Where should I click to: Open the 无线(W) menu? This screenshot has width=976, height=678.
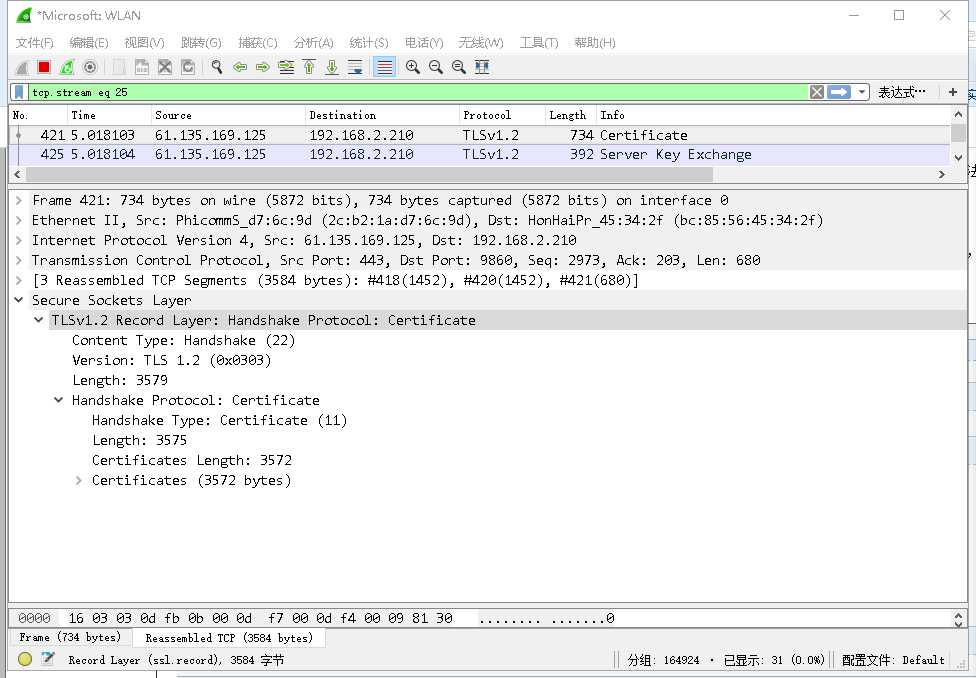[x=481, y=42]
